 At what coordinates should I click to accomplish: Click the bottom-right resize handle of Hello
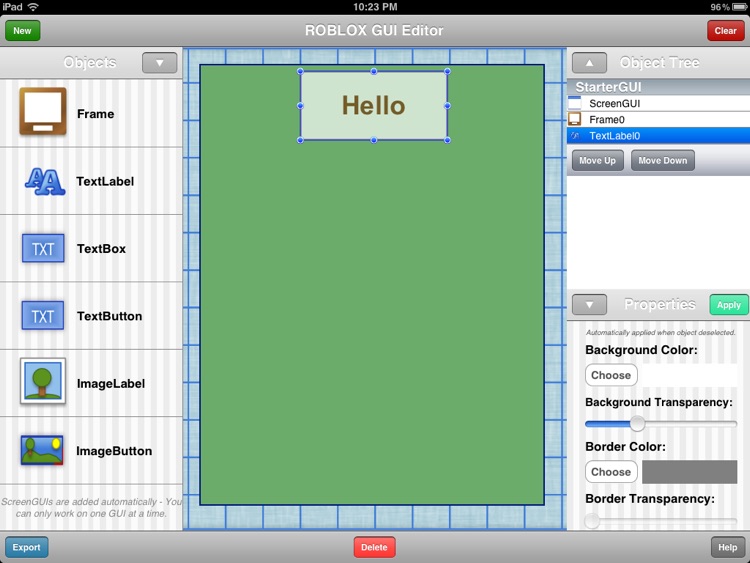pyautogui.click(x=447, y=140)
